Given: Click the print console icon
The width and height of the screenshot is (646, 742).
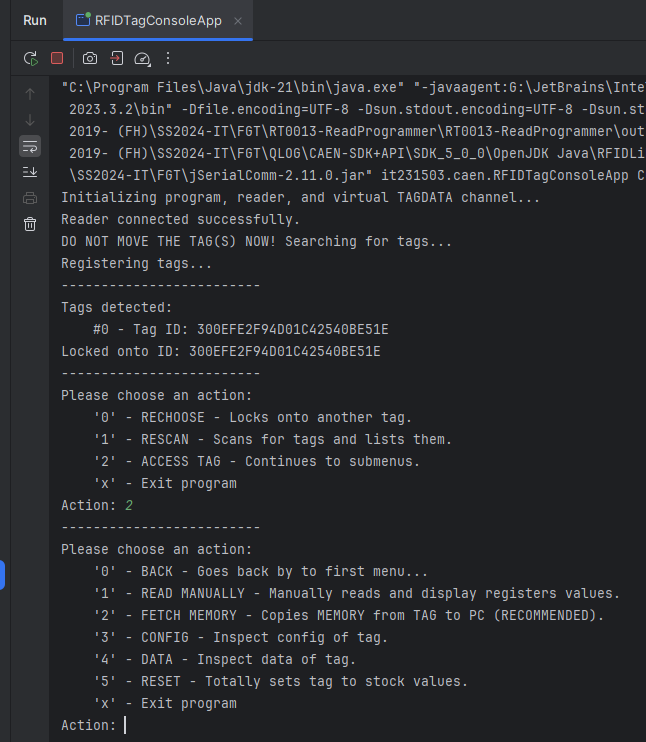Looking at the screenshot, I should pos(30,198).
